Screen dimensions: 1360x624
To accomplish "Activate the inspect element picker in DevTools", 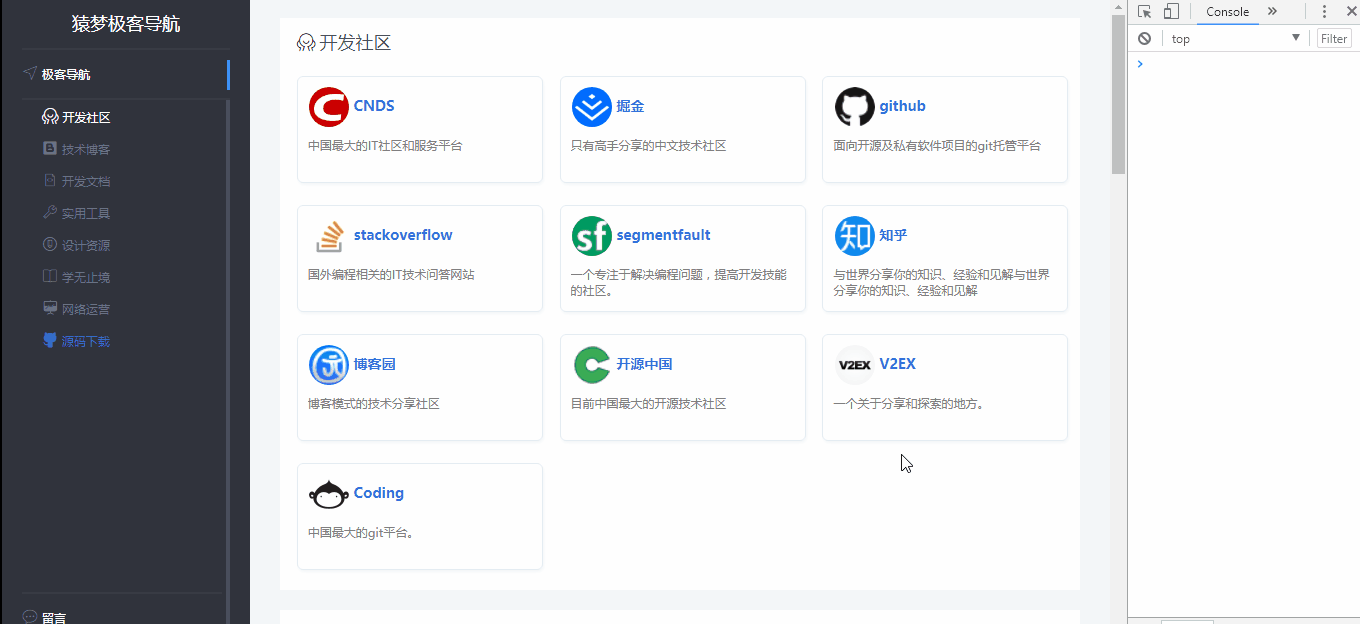I will pos(1143,11).
